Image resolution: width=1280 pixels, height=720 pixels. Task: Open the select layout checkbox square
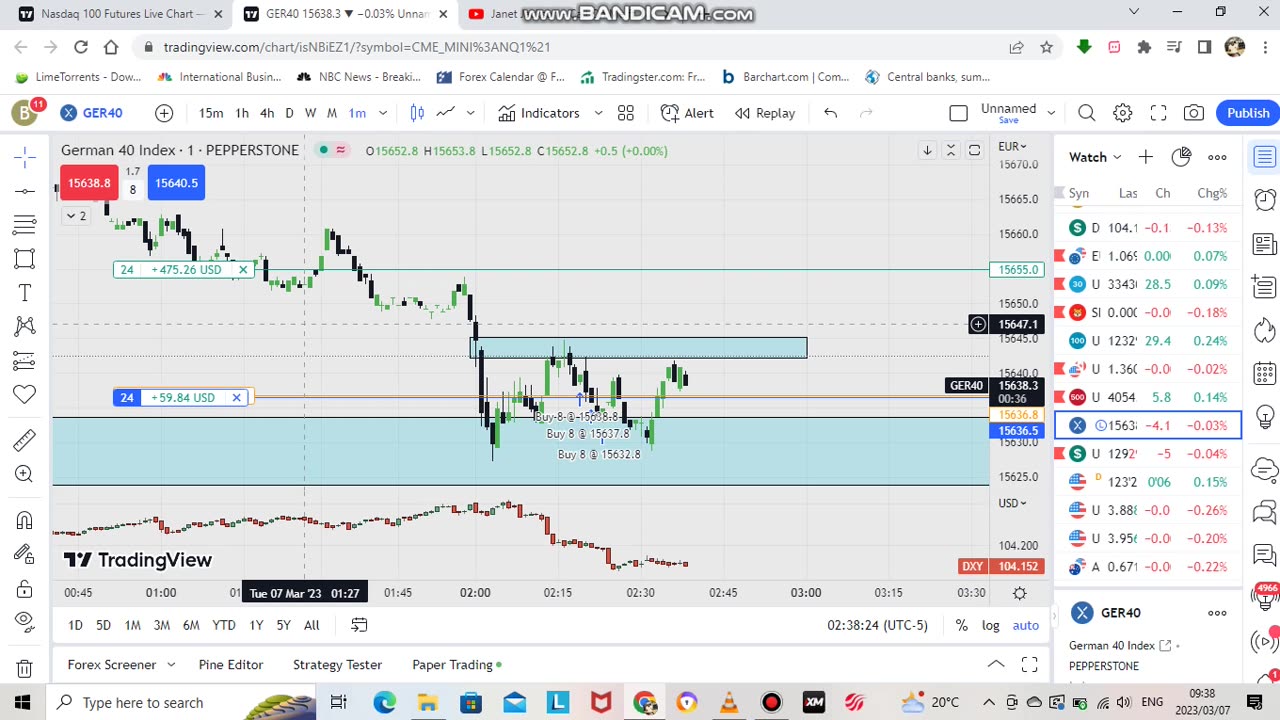pos(958,113)
